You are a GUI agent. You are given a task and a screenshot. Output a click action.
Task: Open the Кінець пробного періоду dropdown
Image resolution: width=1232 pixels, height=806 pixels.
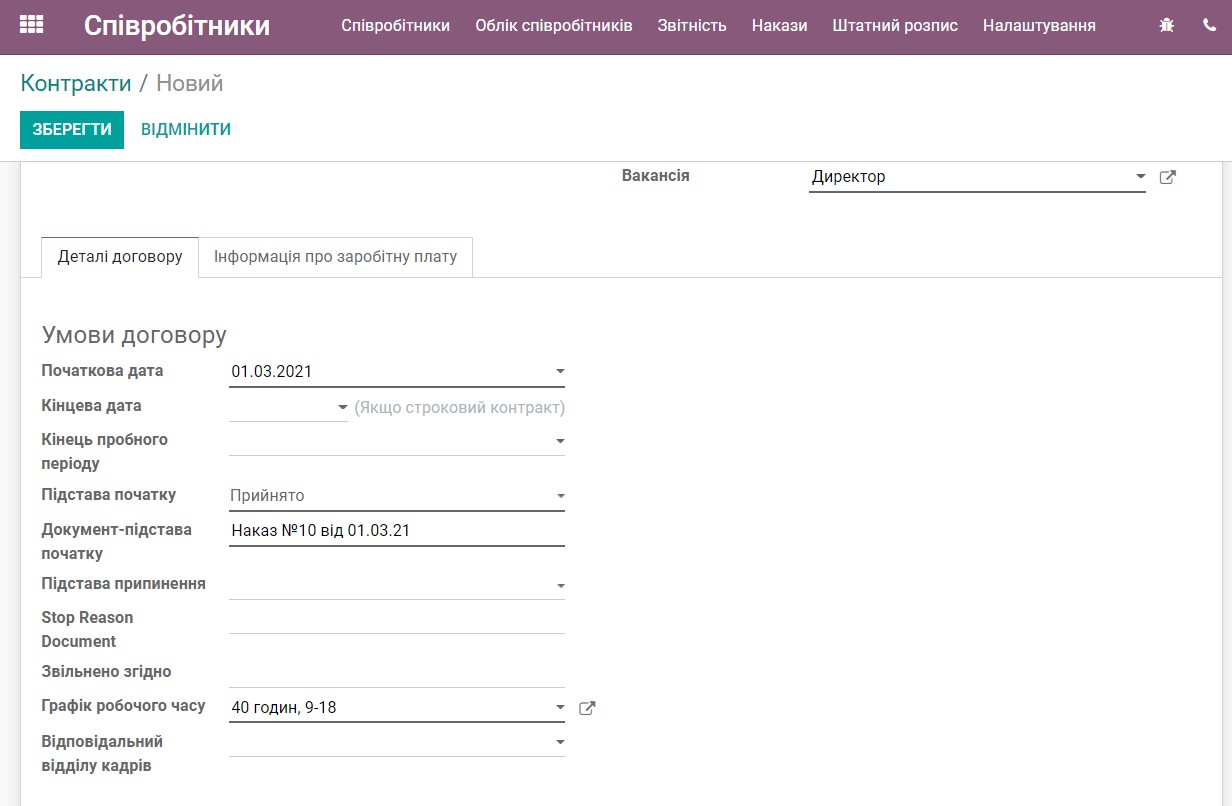coord(558,440)
